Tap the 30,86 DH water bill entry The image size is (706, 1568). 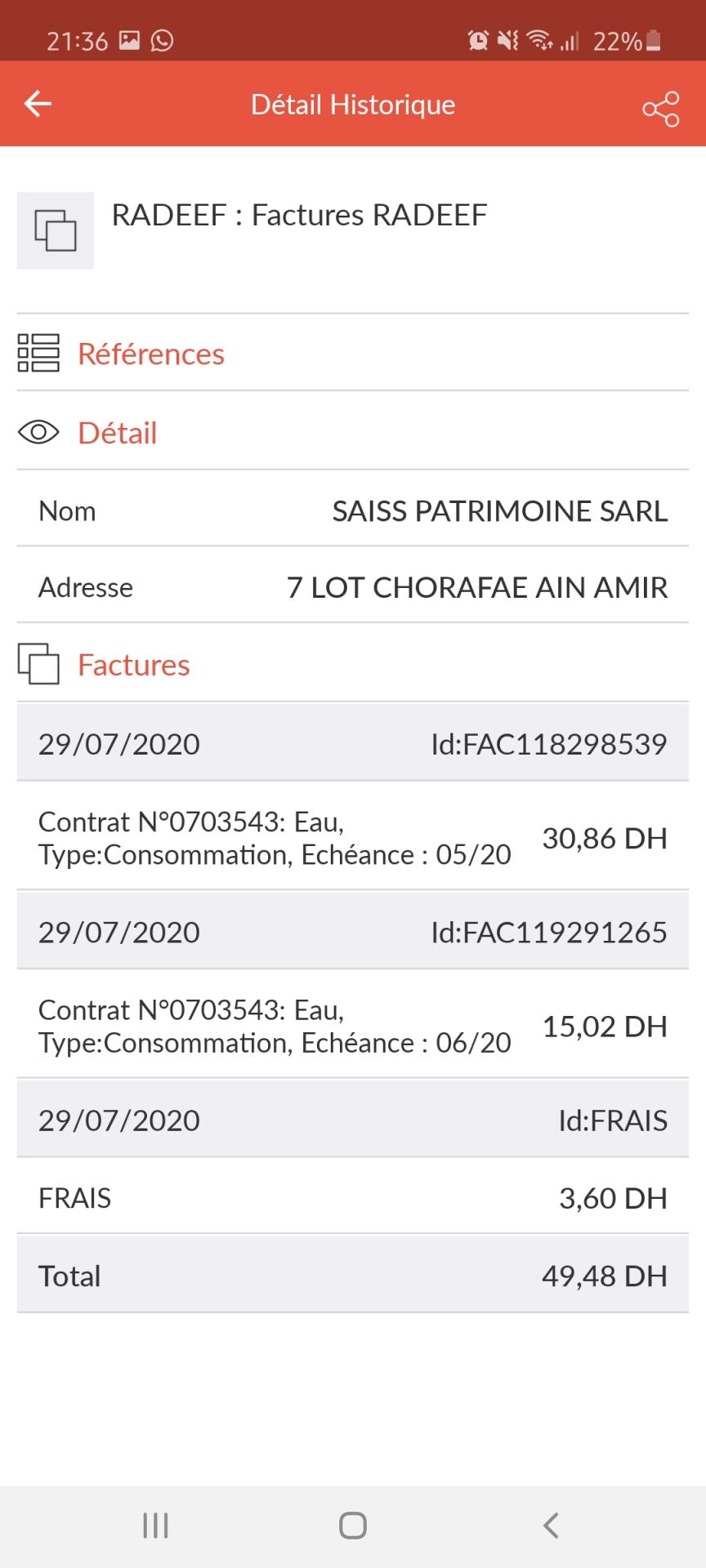pyautogui.click(x=353, y=838)
